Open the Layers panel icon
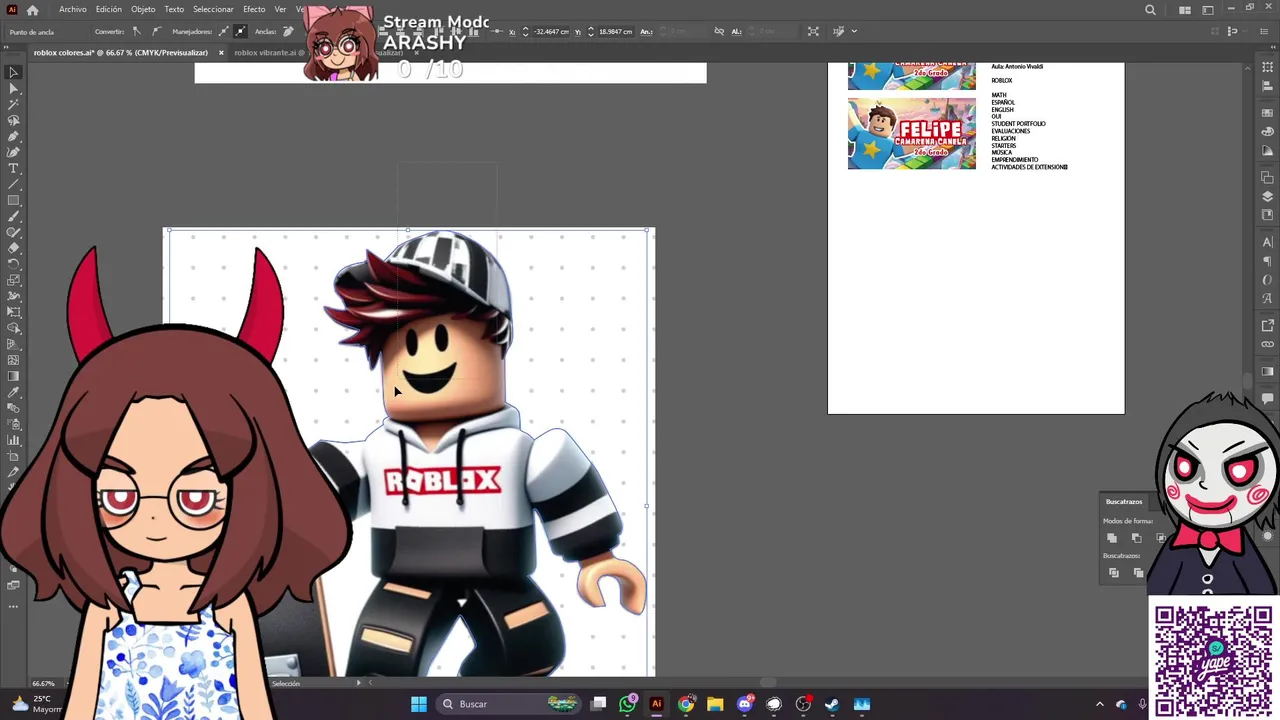This screenshot has width=1280, height=720. tap(1268, 196)
